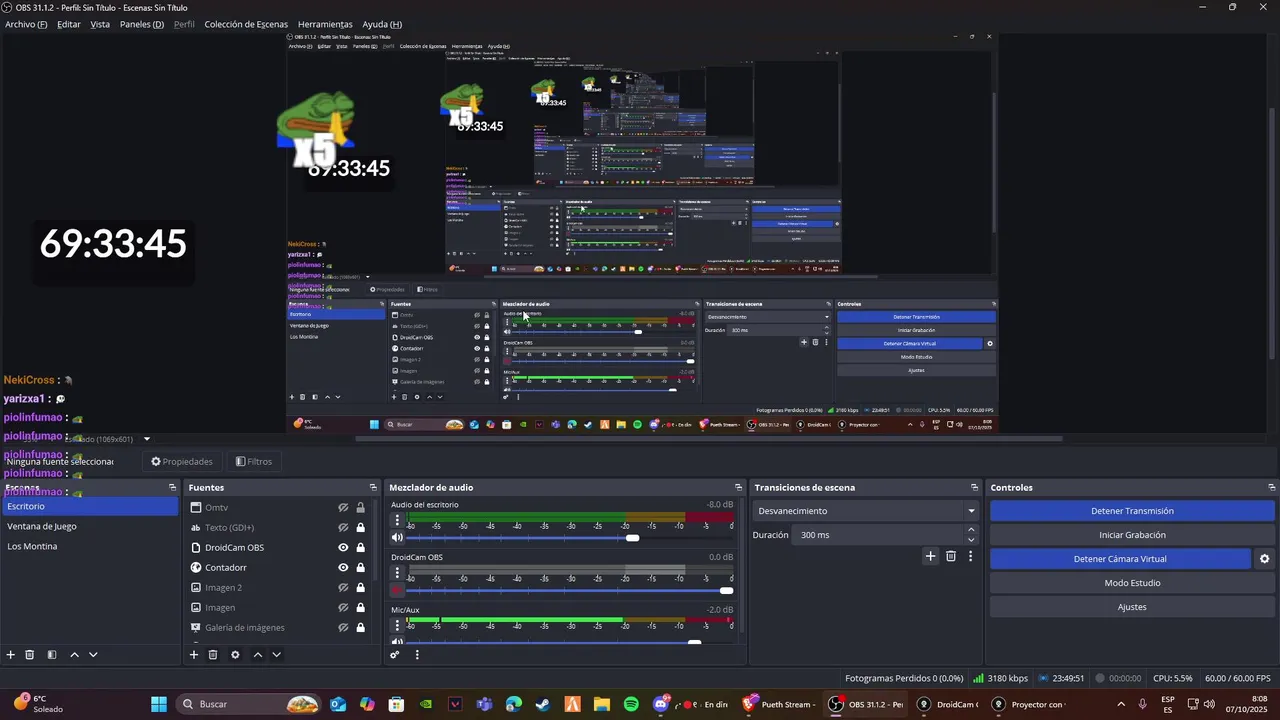This screenshot has width=1280, height=720.
Task: Hide the Contadorr source
Action: click(343, 568)
